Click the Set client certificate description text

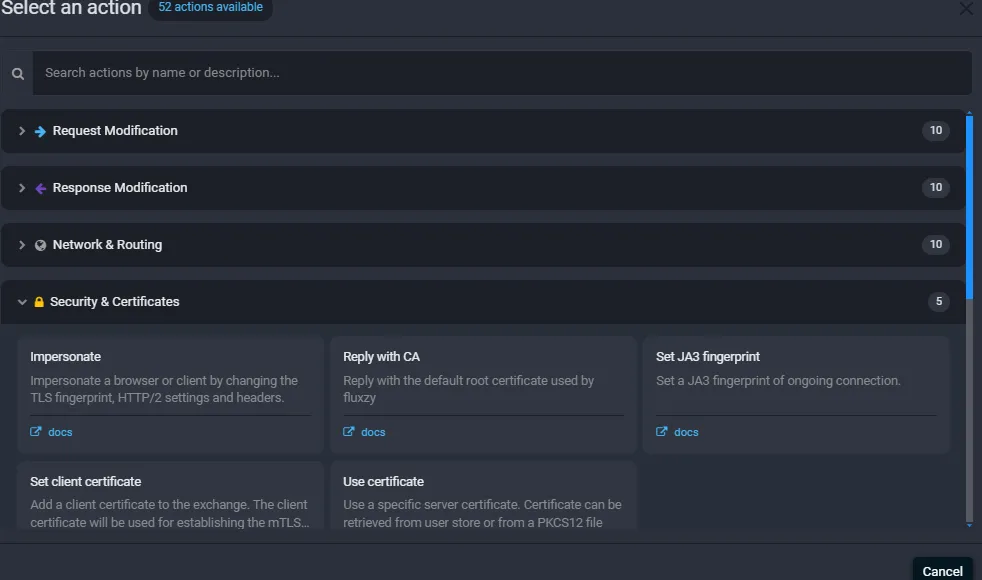(170, 514)
